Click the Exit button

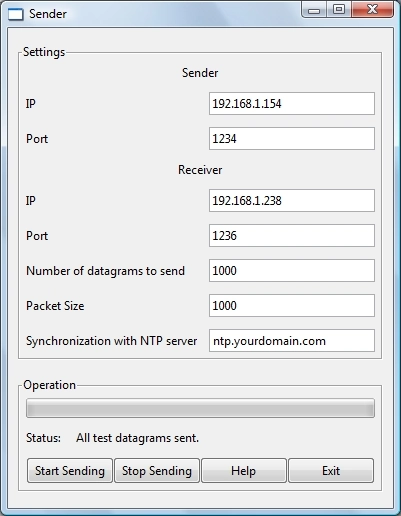[x=331, y=471]
